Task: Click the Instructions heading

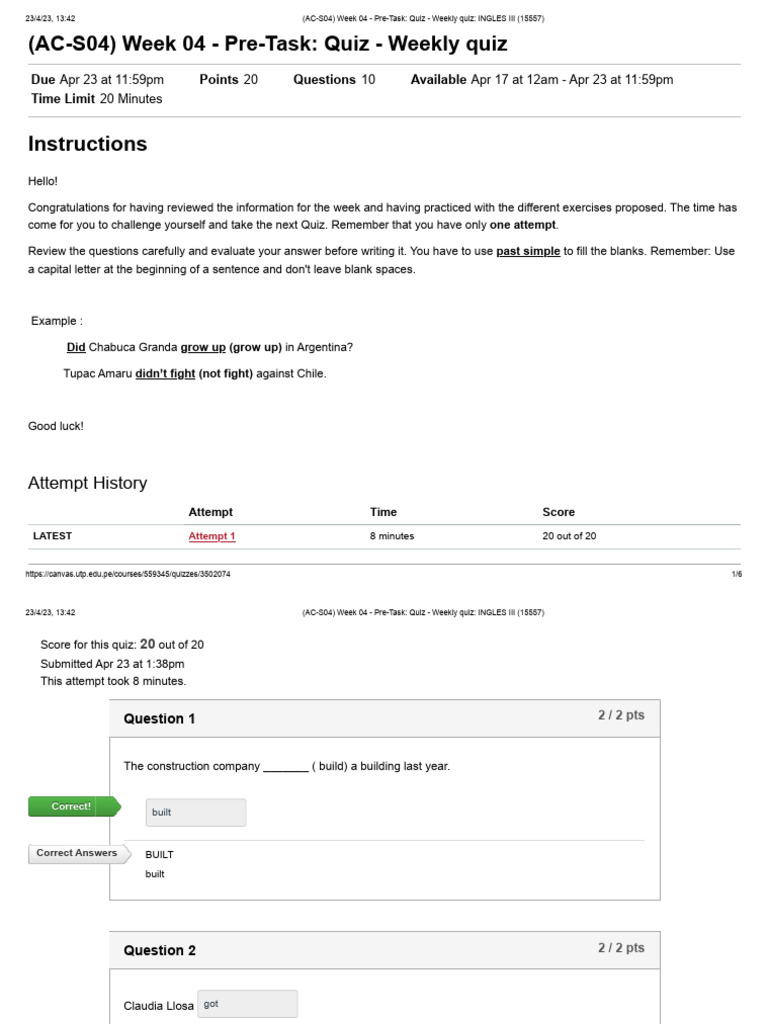Action: click(88, 144)
